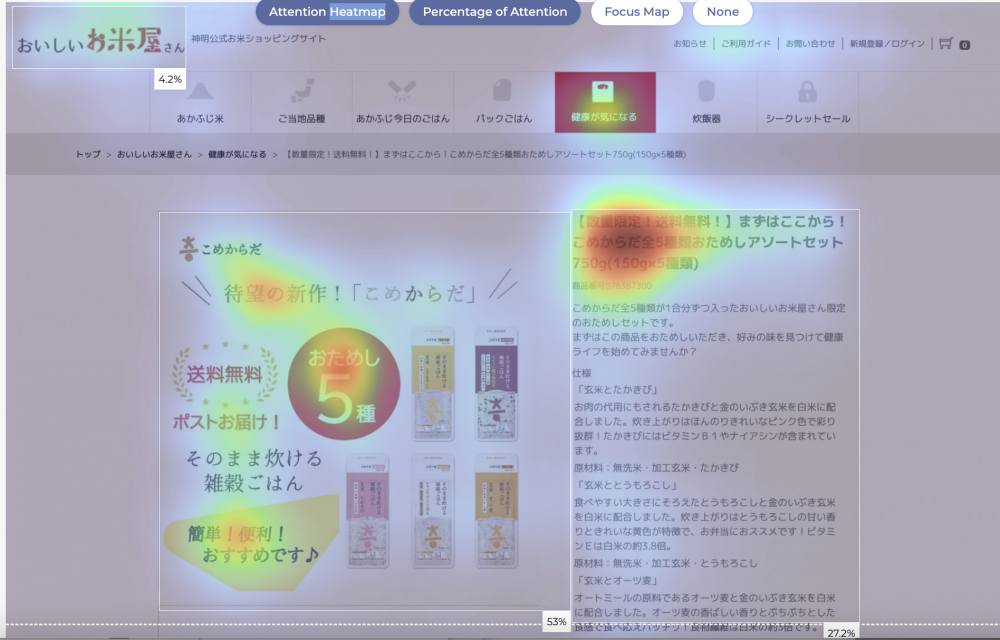Select None to hide overlay
The height and width of the screenshot is (640, 1000).
(x=722, y=12)
